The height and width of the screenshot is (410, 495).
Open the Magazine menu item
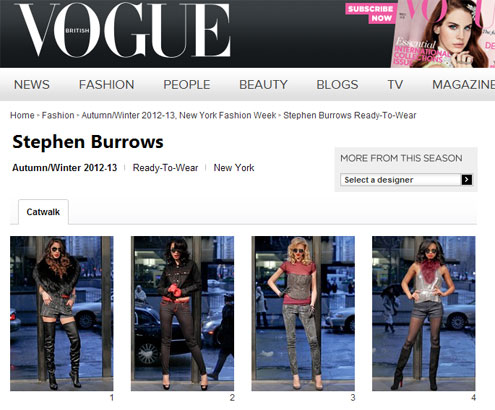[463, 85]
